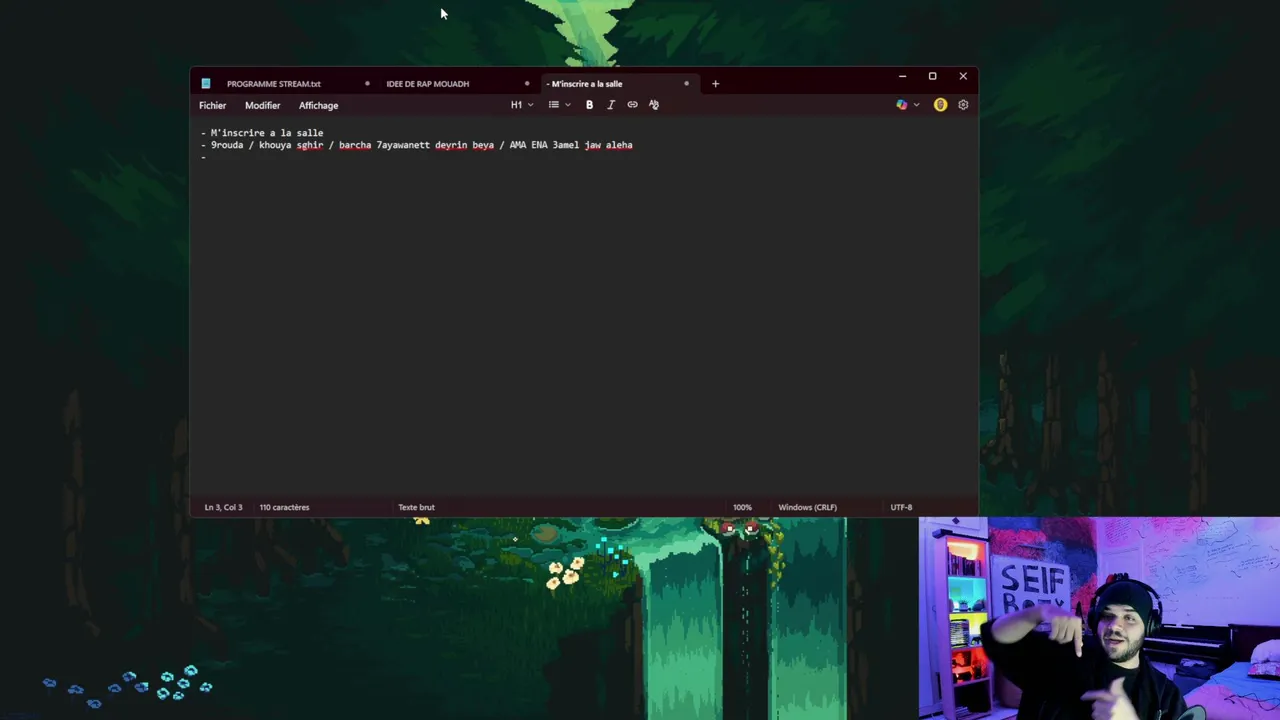1280x720 pixels.
Task: Insert a link with the link icon
Action: 632,105
